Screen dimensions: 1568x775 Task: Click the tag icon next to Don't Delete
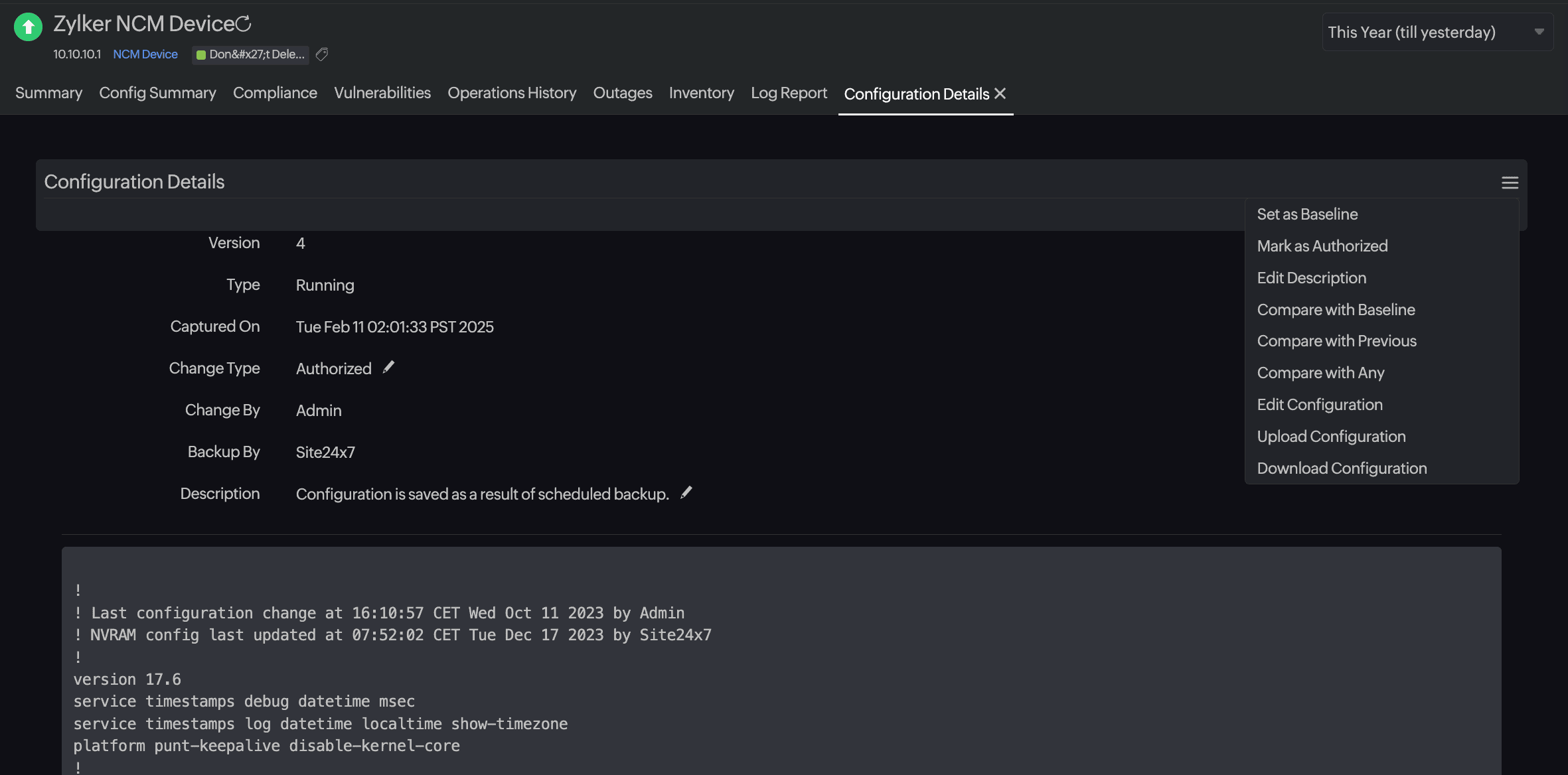pos(322,54)
